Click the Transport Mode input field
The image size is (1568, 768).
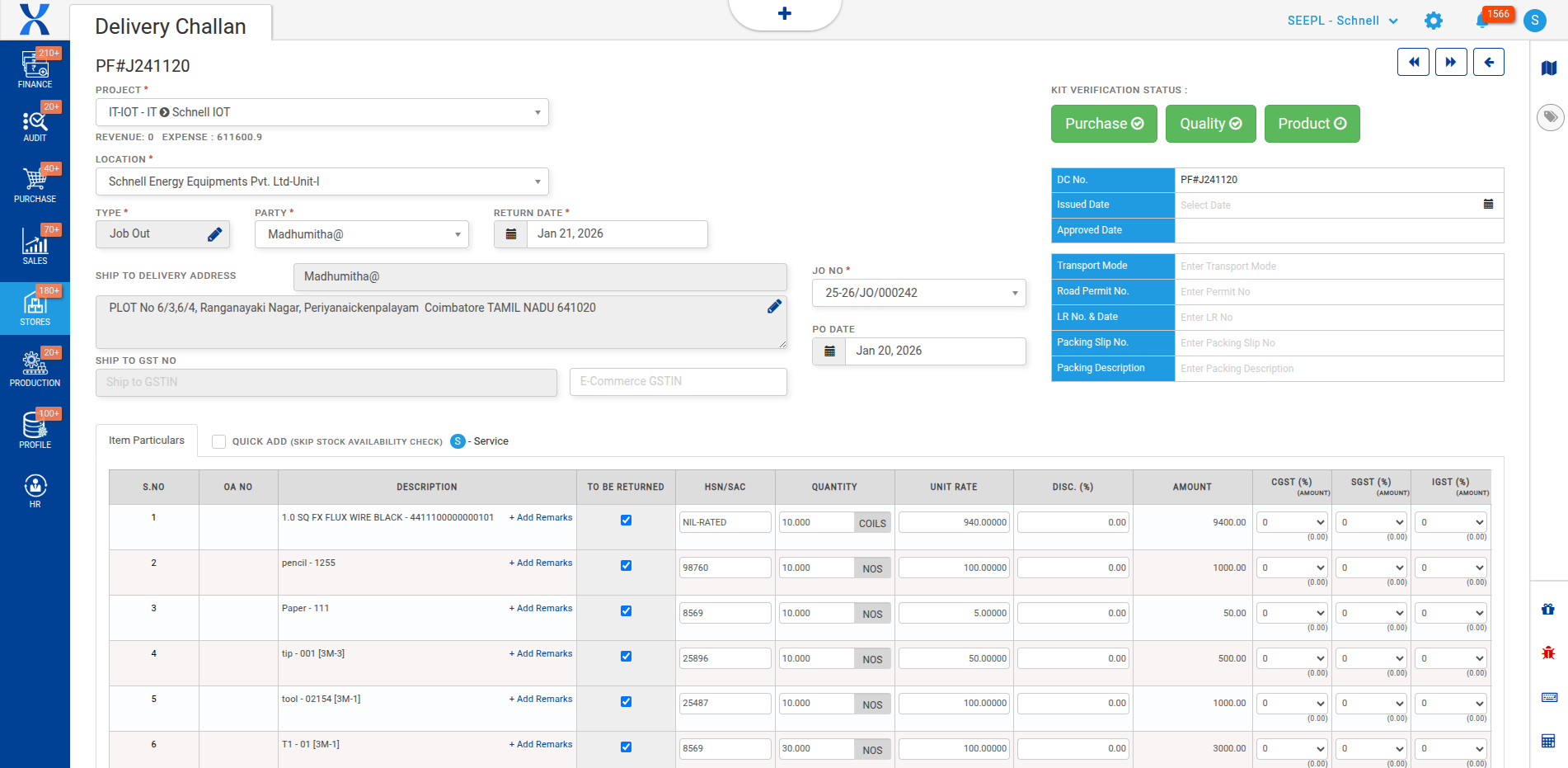[1338, 266]
